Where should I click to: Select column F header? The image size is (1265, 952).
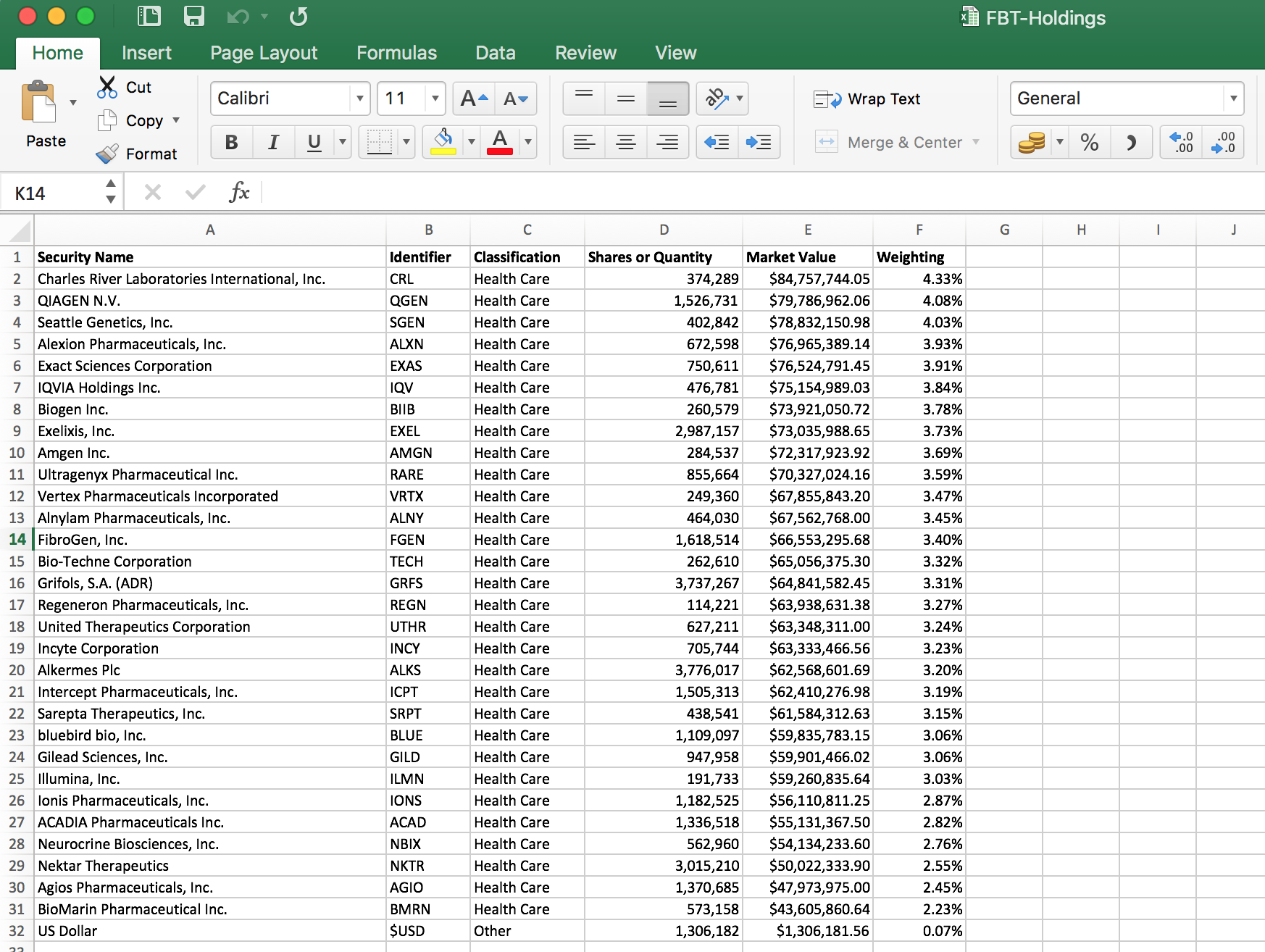919,230
